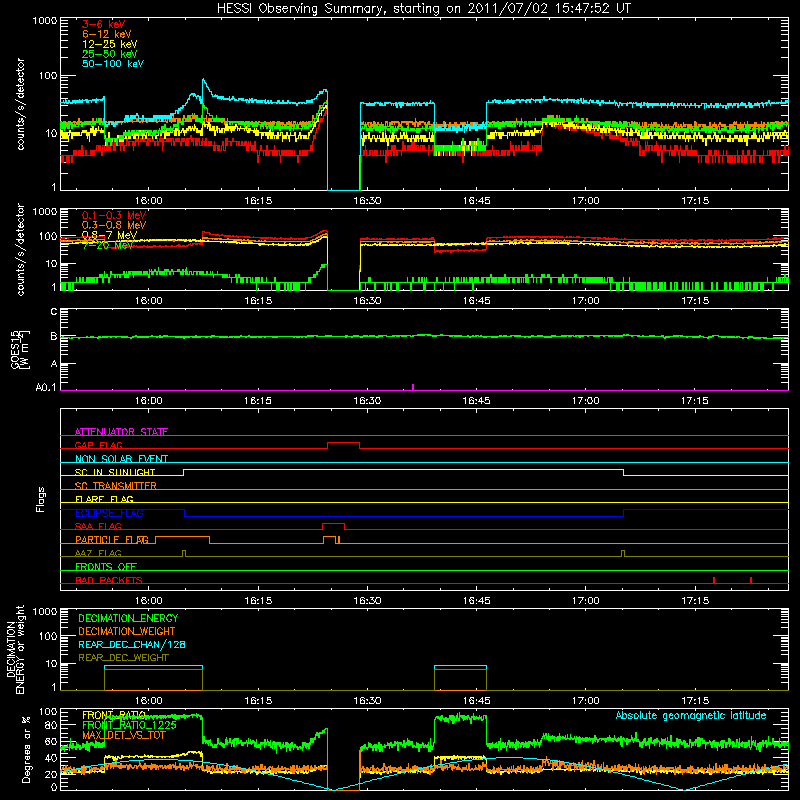This screenshot has width=800, height=800.
Task: Select the Absolute geomagnetic latitude label
Action: tap(691, 716)
